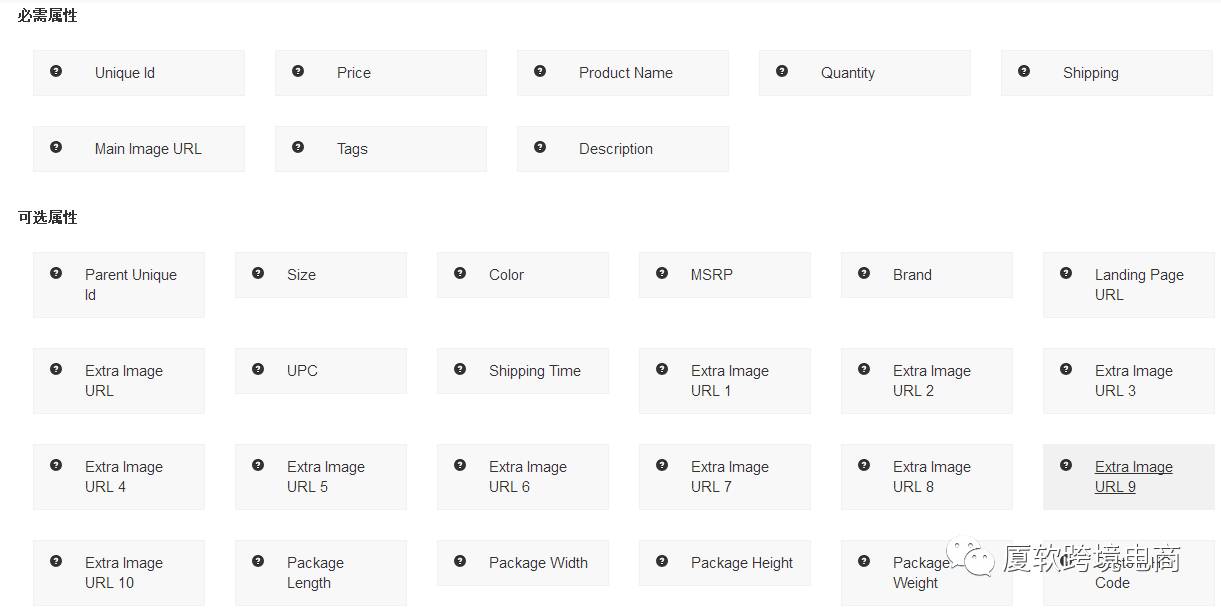
Task: Click the Landing Page URL attribute
Action: tap(1128, 285)
